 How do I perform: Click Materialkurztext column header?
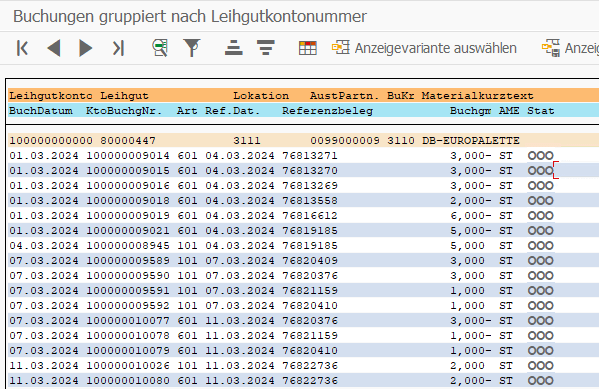coord(478,96)
